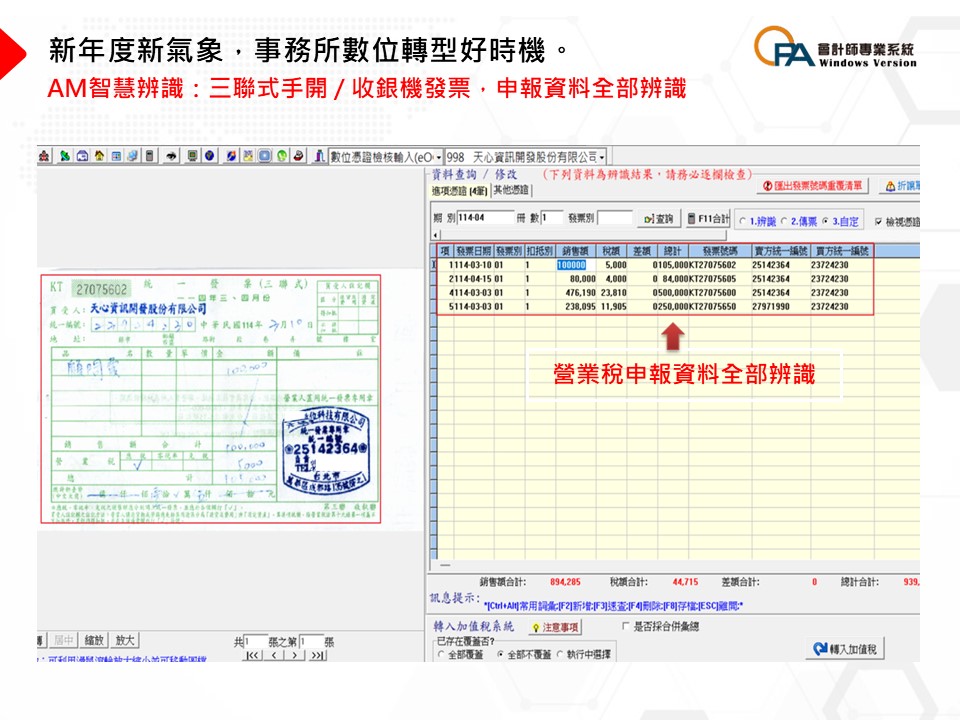Switch to the 其他憑證 tab

(510, 190)
